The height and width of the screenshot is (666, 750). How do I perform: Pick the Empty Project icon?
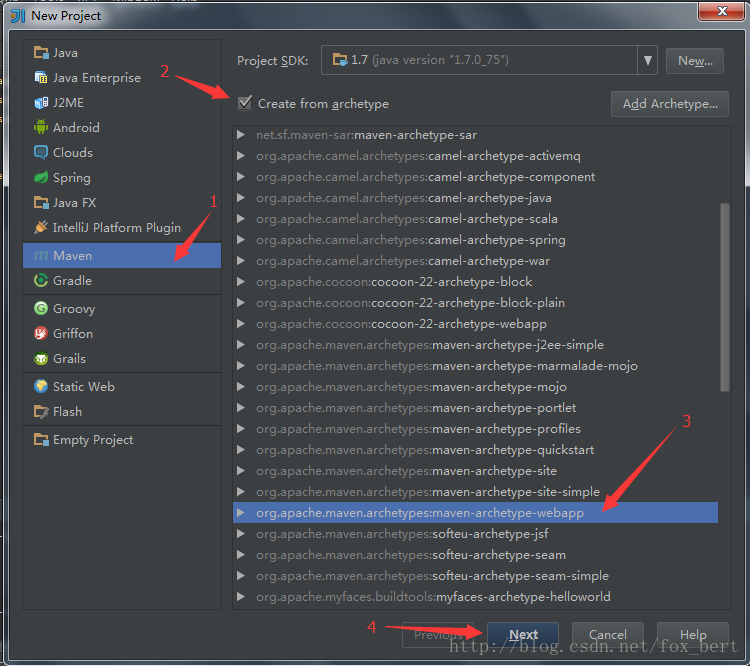click(41, 440)
